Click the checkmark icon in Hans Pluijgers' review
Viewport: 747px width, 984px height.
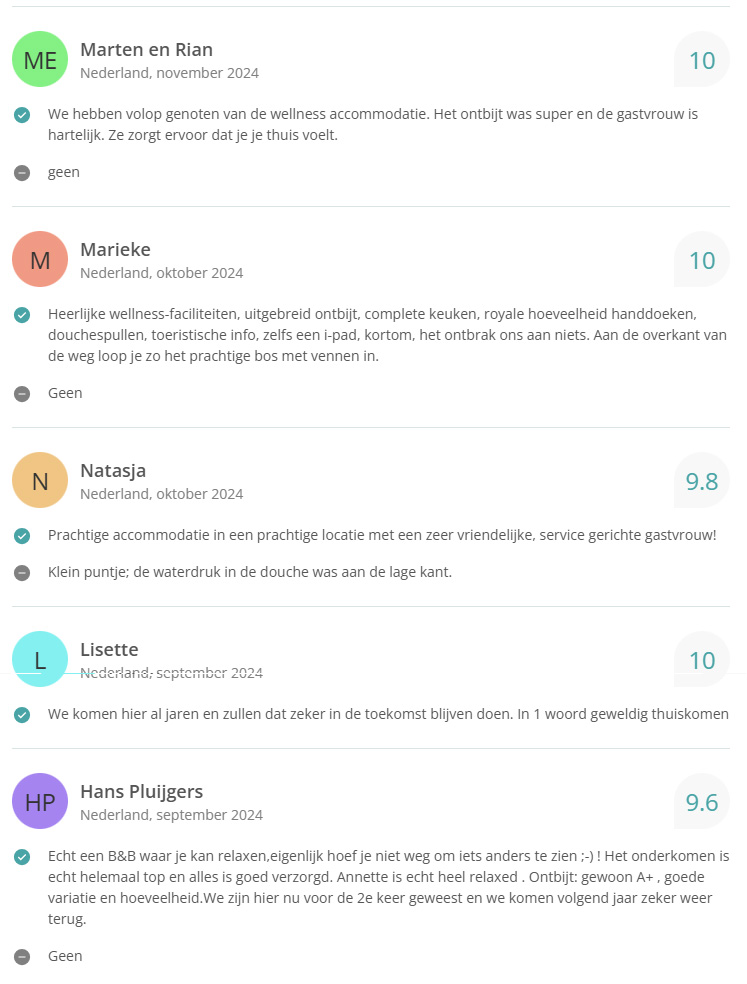point(22,857)
